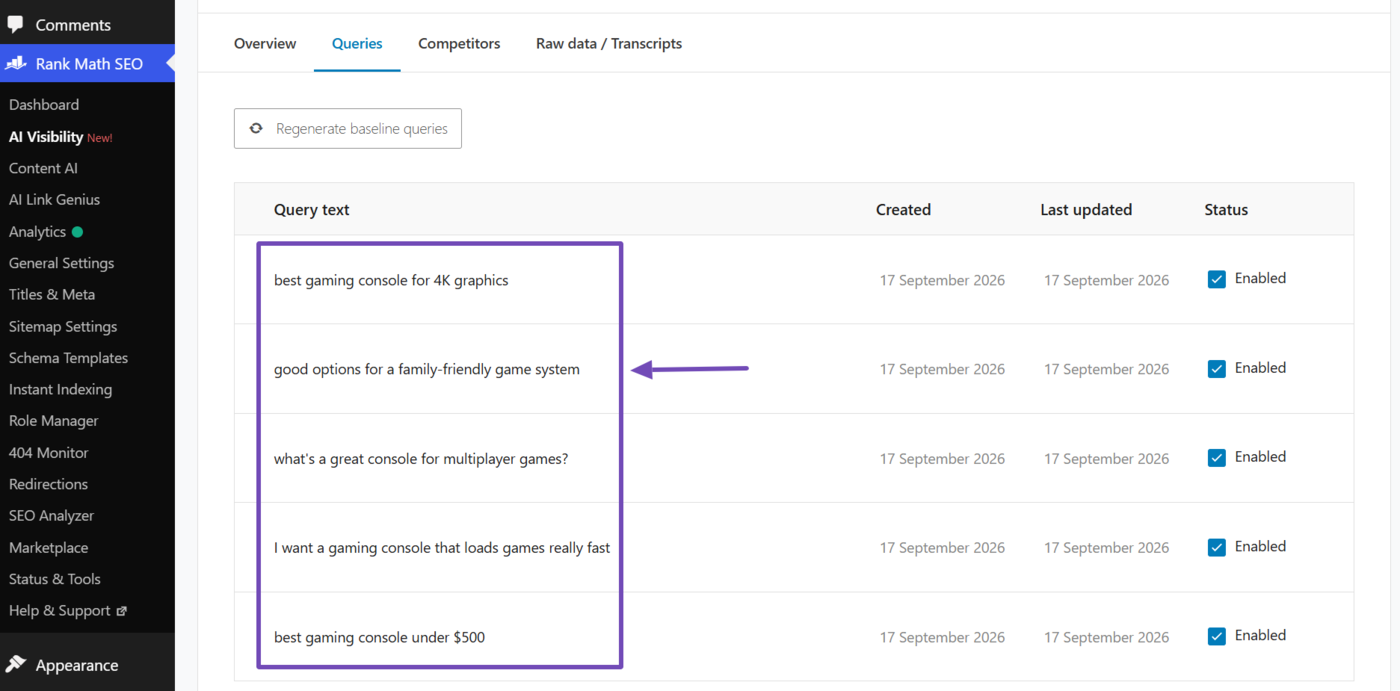The height and width of the screenshot is (691, 1400).
Task: Open AI Link Genius
Action: (x=54, y=200)
